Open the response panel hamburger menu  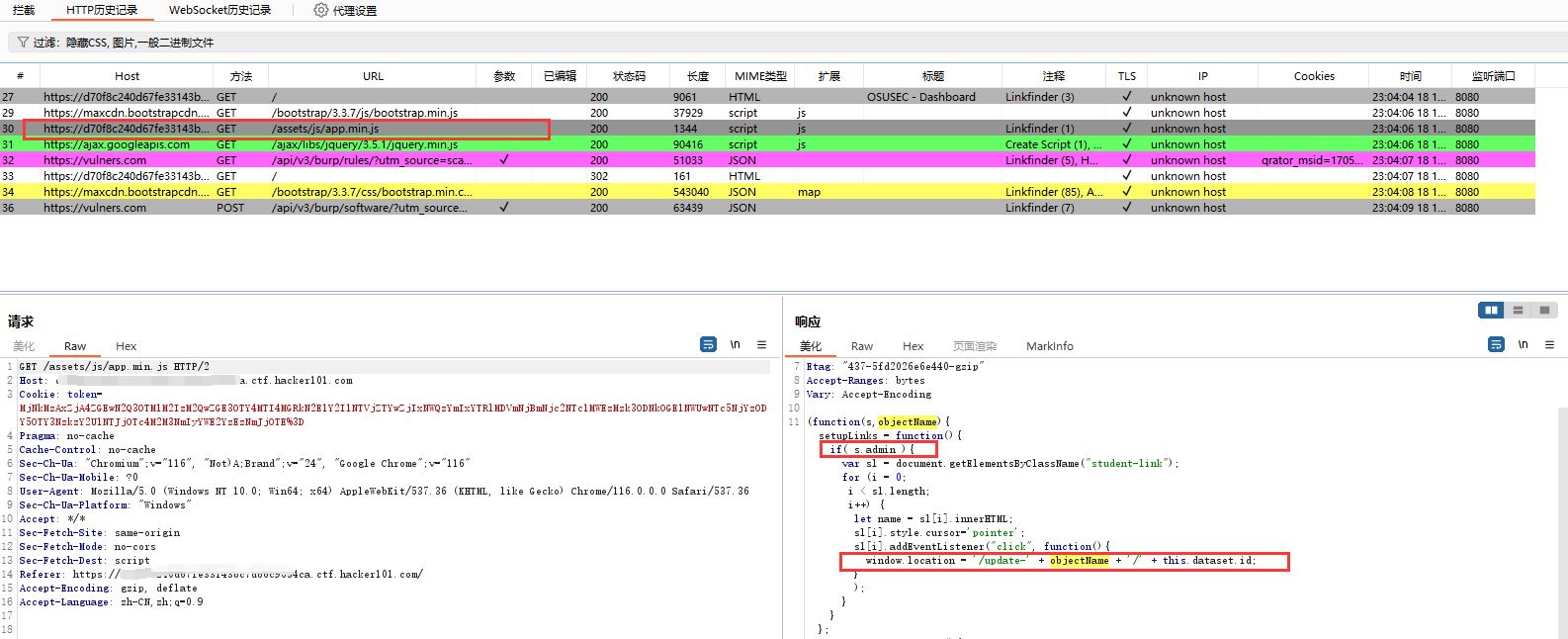tap(1550, 344)
